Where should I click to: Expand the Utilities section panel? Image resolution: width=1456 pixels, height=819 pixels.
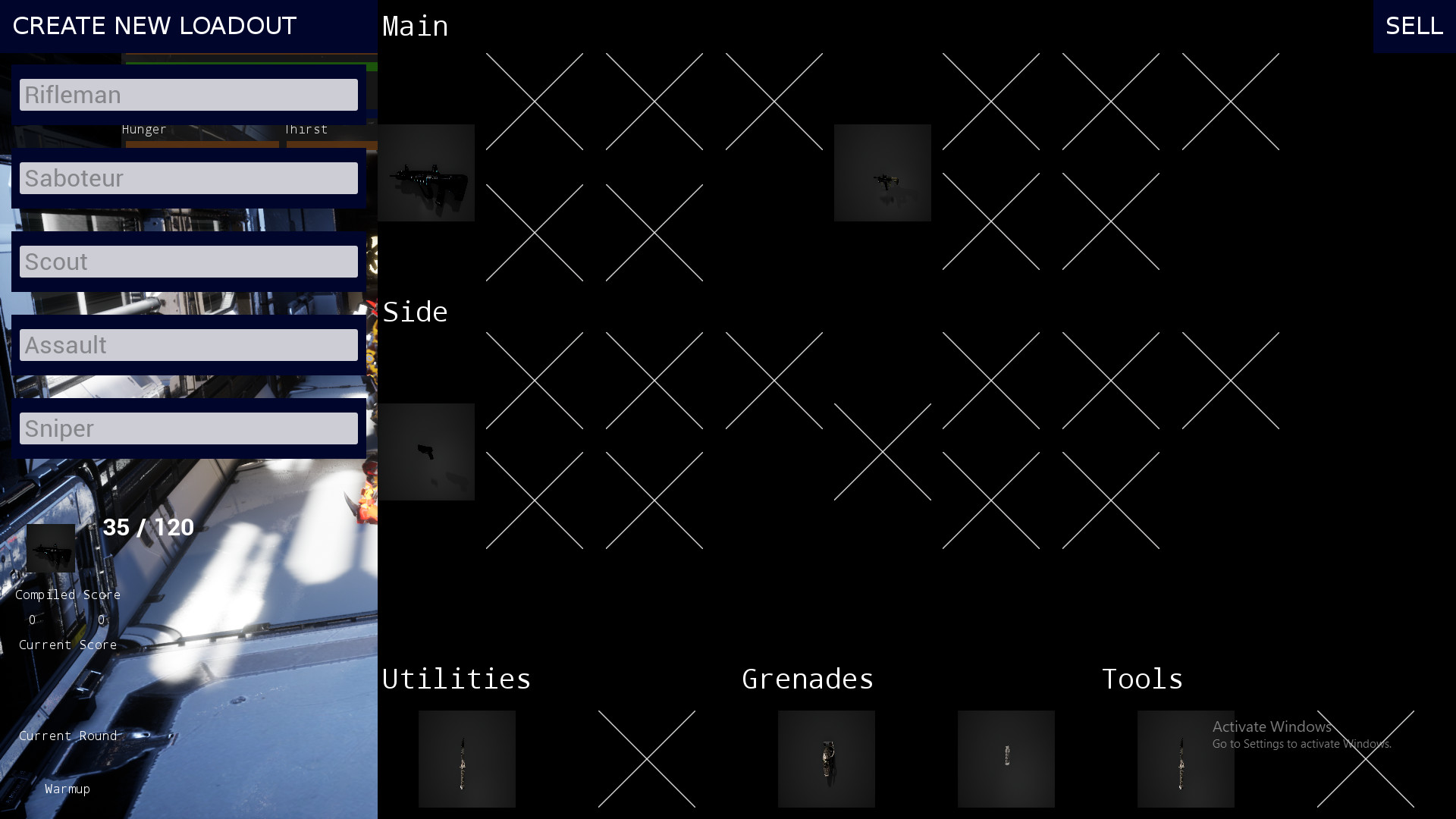coord(457,679)
